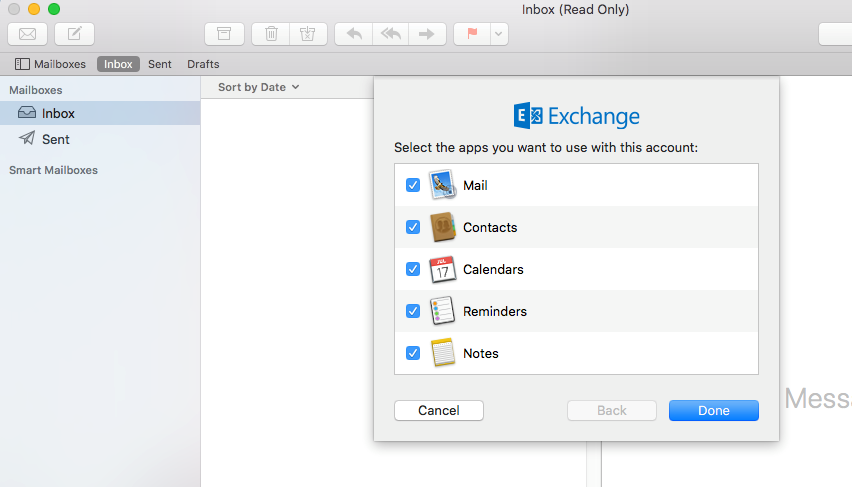Image resolution: width=852 pixels, height=487 pixels.
Task: Open the flag color dropdown arrow
Action: tap(498, 33)
